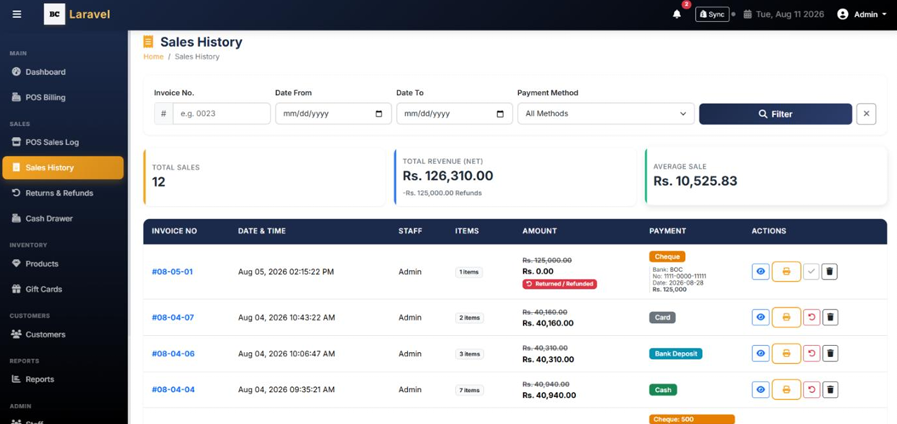Click the Home breadcrumb link

coord(153,57)
